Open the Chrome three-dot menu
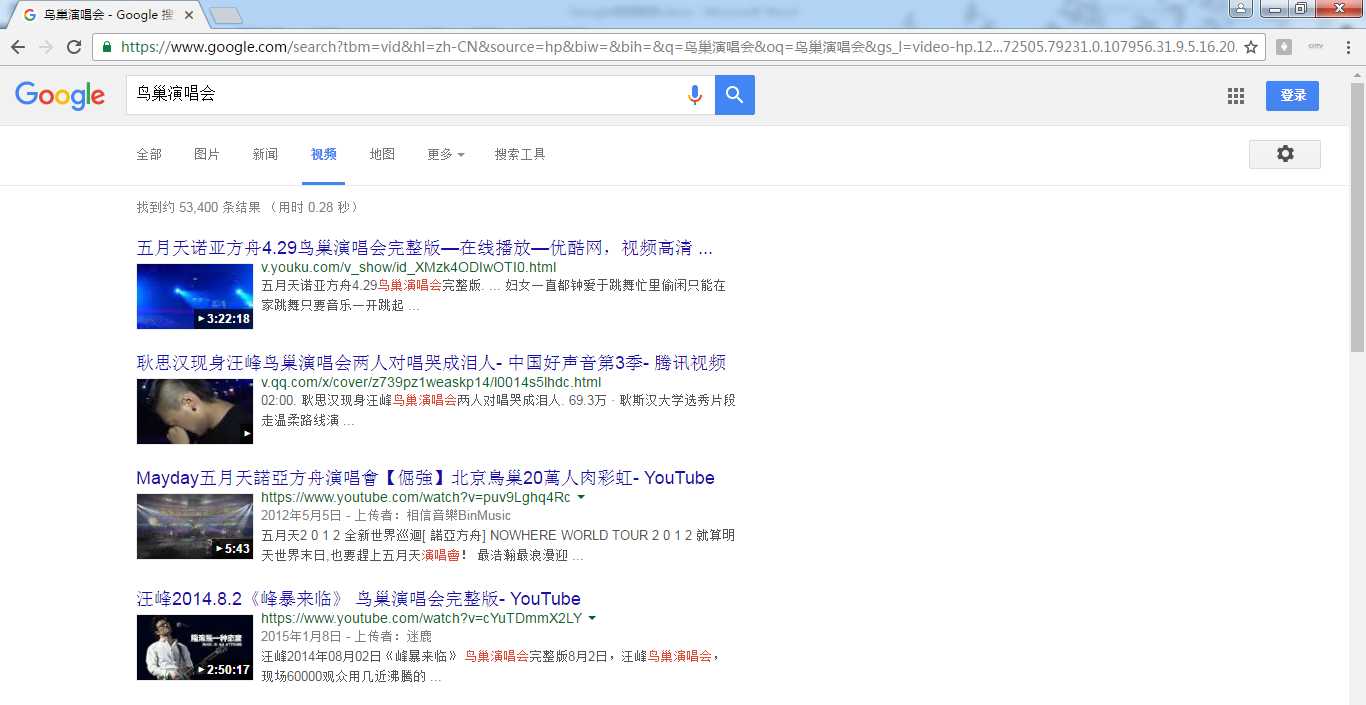 [1349, 47]
